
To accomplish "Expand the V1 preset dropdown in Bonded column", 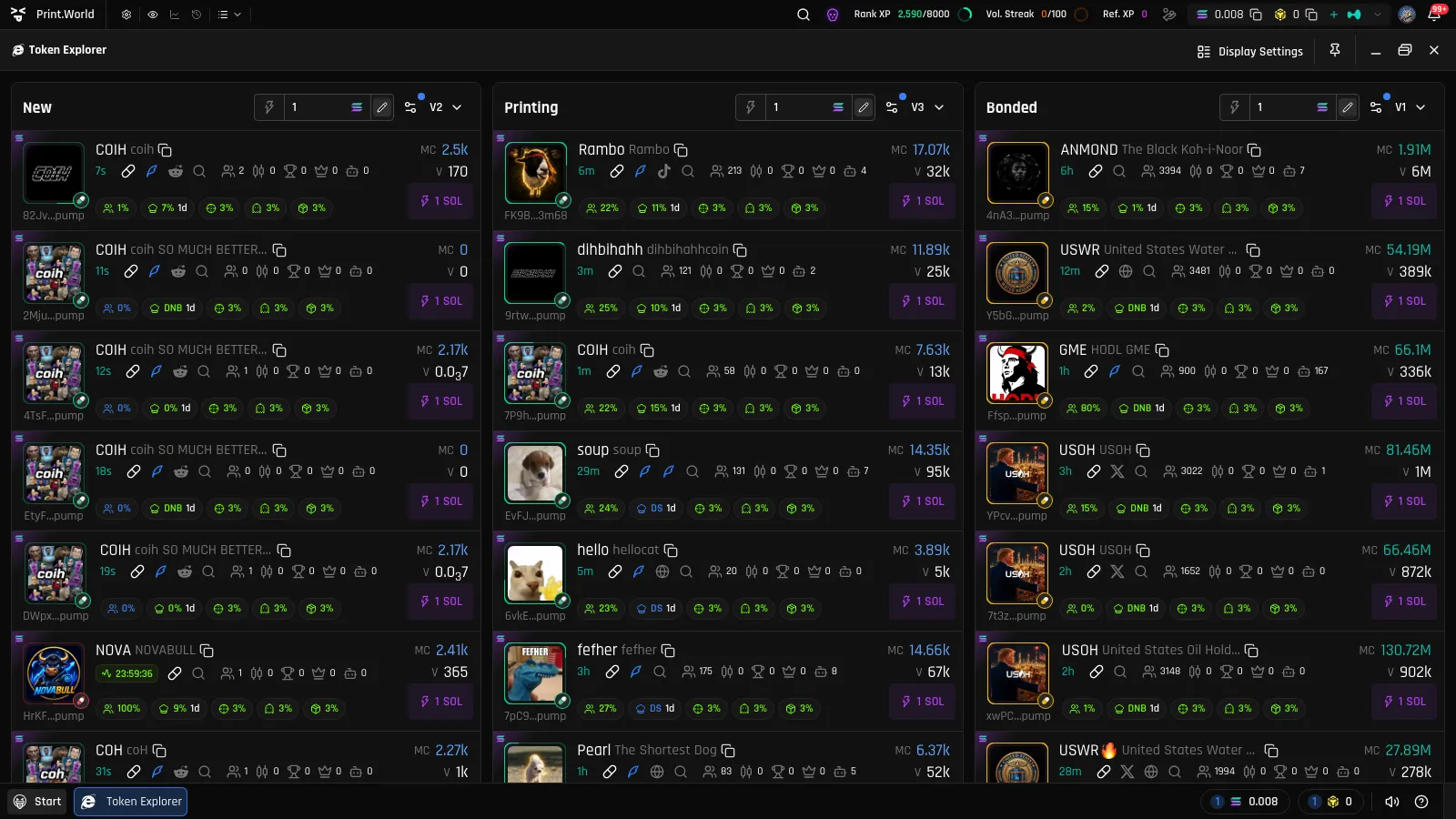I will (1410, 107).
